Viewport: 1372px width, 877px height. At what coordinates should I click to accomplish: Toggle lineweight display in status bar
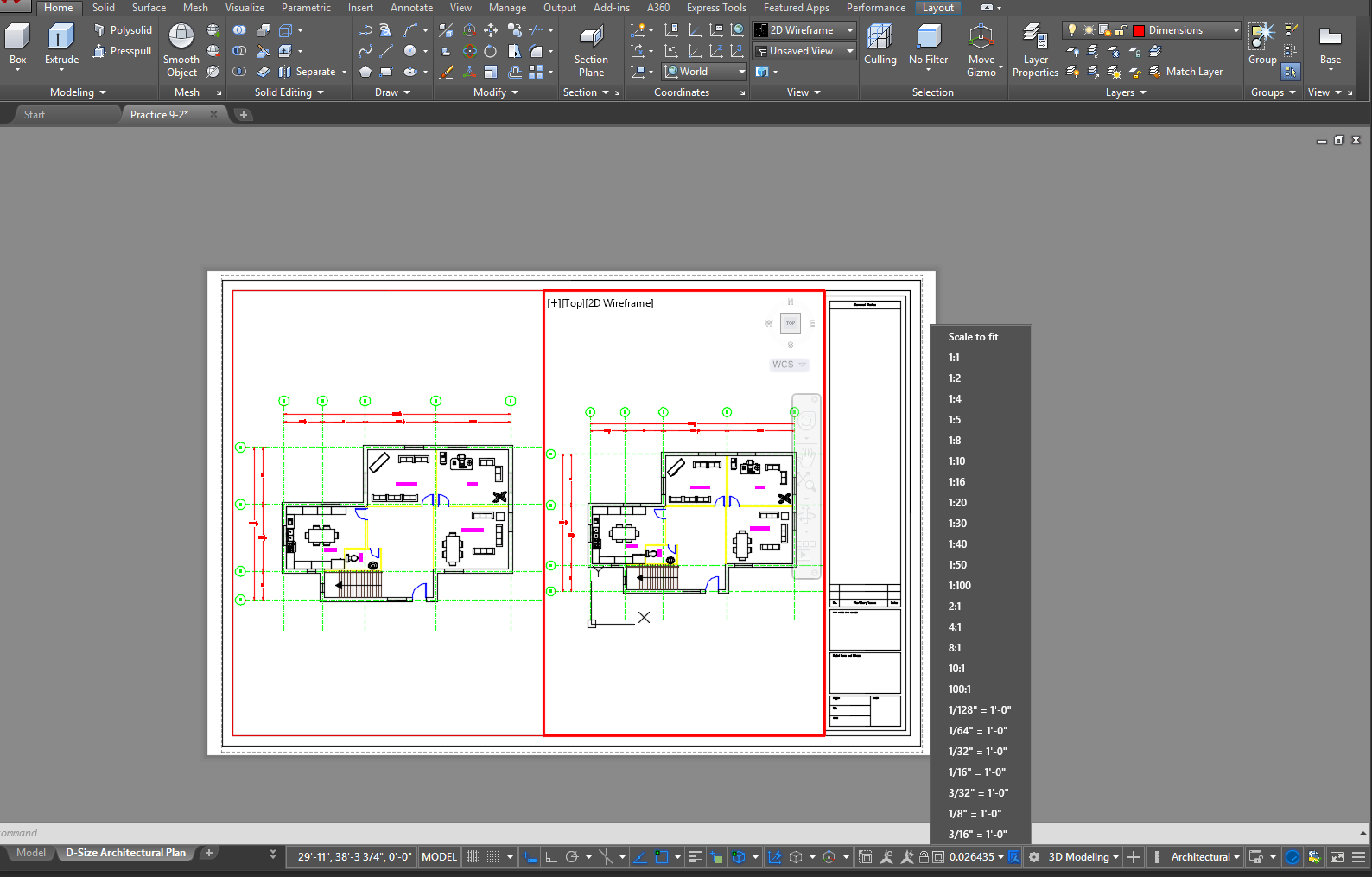[x=696, y=857]
